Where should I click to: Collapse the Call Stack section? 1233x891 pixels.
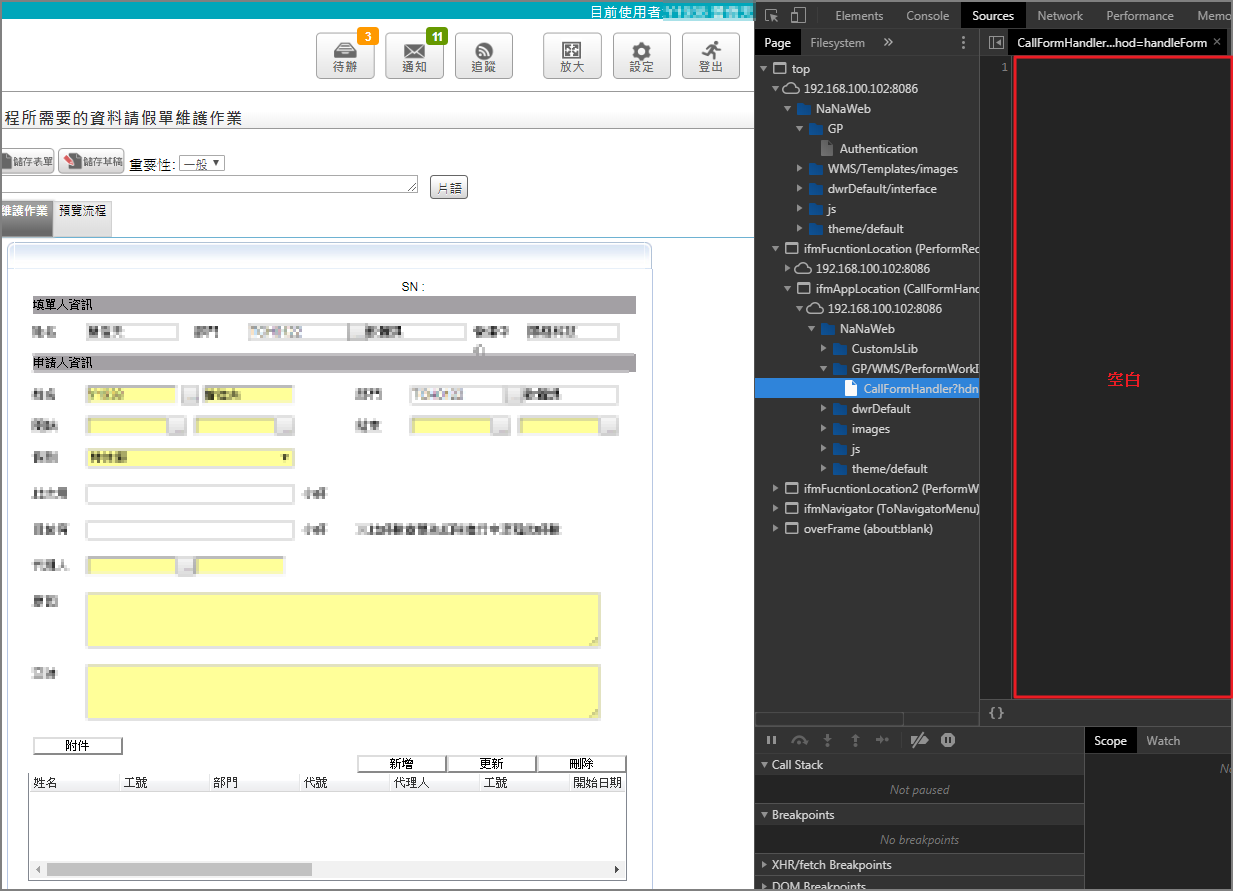(x=797, y=765)
